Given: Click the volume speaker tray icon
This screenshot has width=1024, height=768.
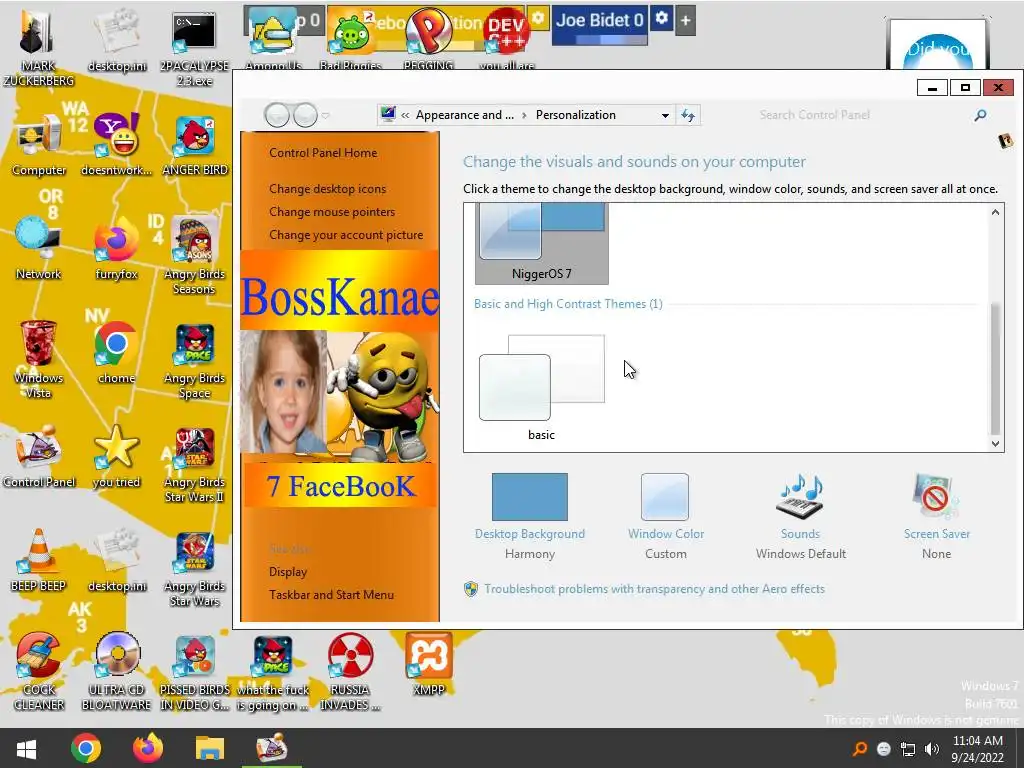Looking at the screenshot, I should (x=932, y=749).
